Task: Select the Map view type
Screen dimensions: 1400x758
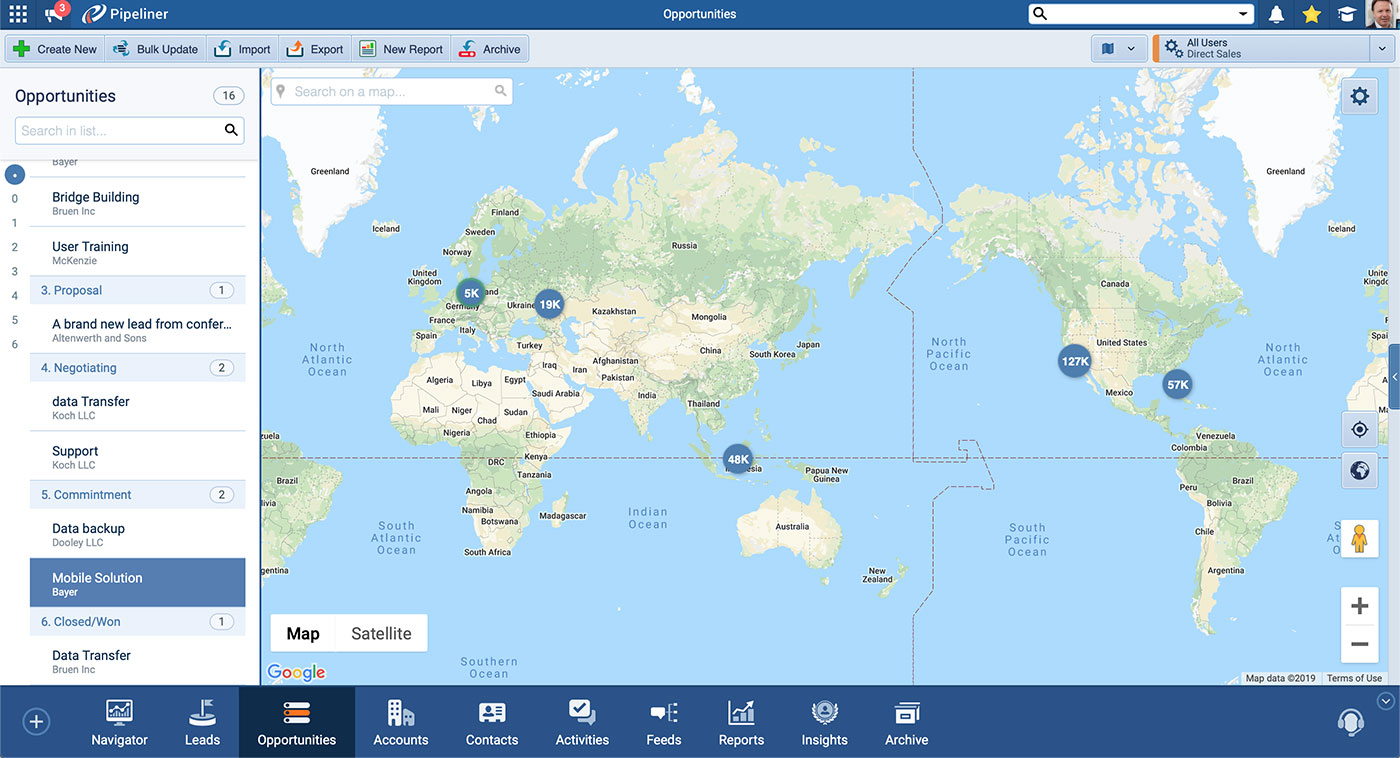Action: tap(303, 634)
